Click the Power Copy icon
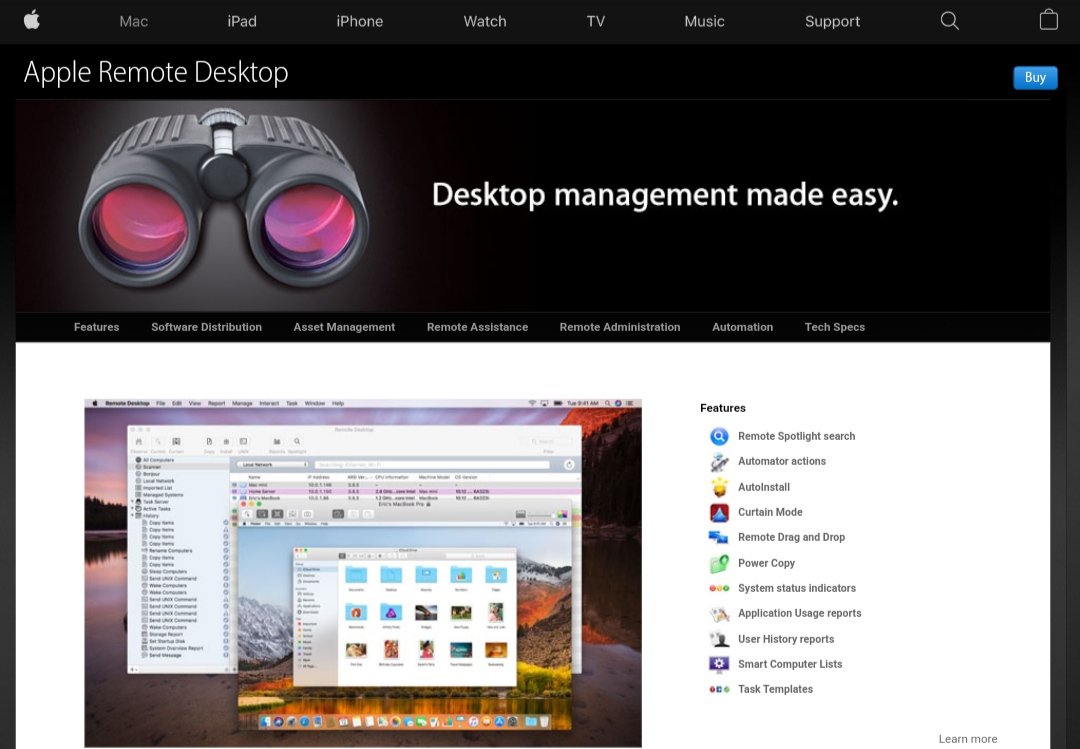1080x749 pixels. point(719,563)
